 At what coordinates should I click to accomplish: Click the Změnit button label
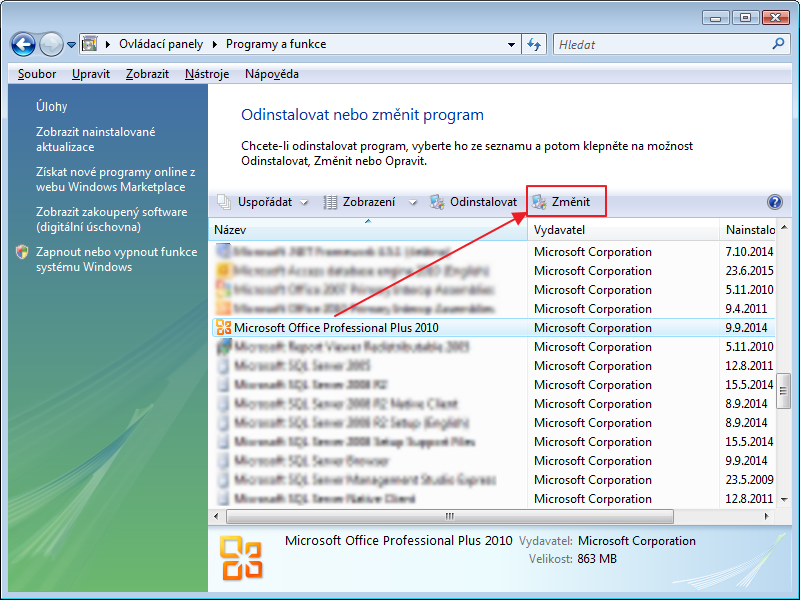coord(570,202)
